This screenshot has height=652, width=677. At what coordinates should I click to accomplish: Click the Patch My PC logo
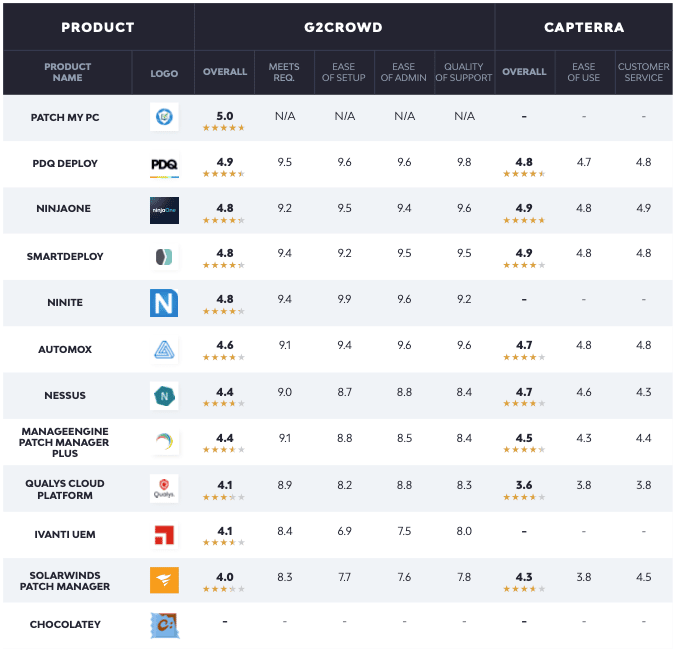(164, 117)
